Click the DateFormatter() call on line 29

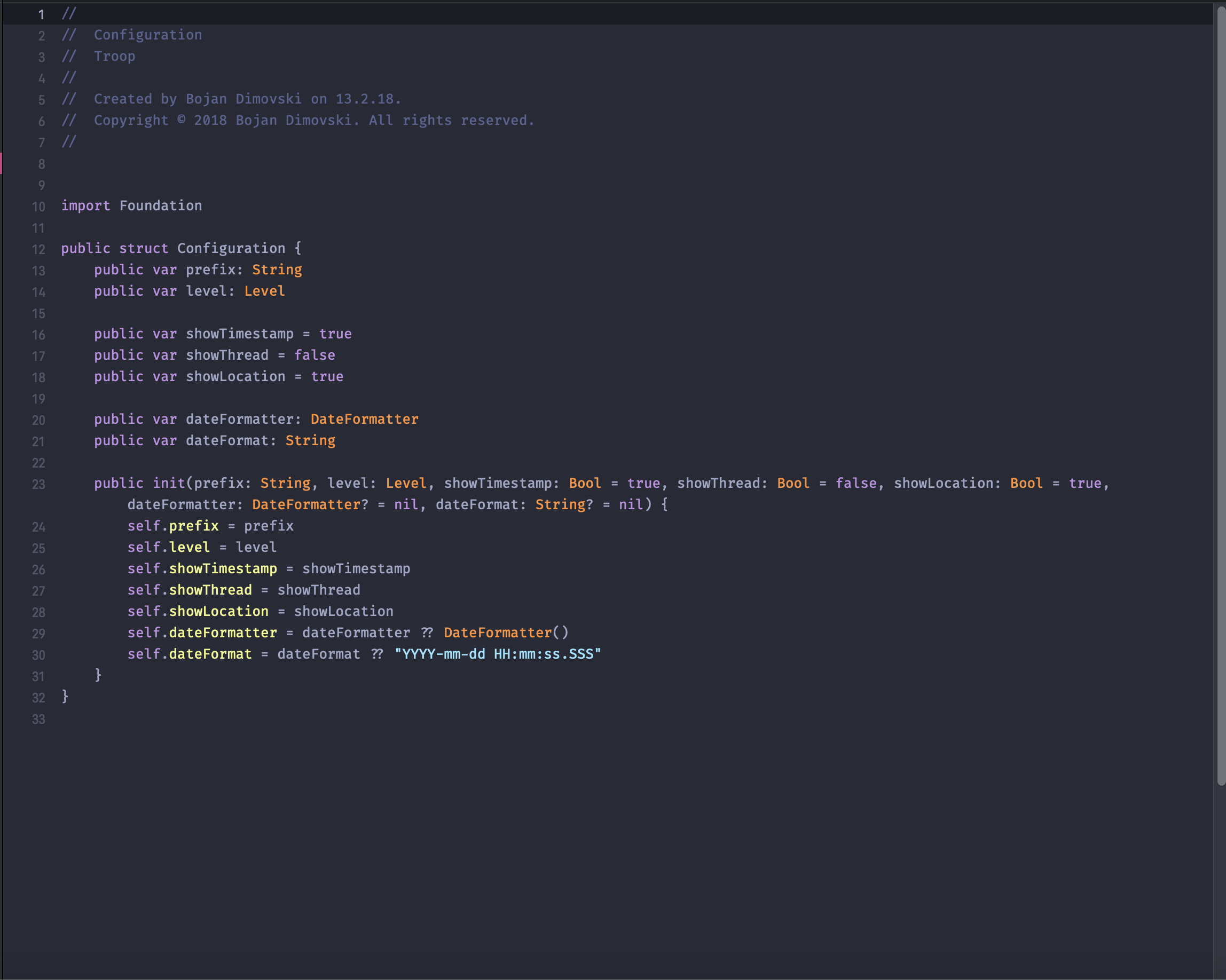click(x=505, y=633)
